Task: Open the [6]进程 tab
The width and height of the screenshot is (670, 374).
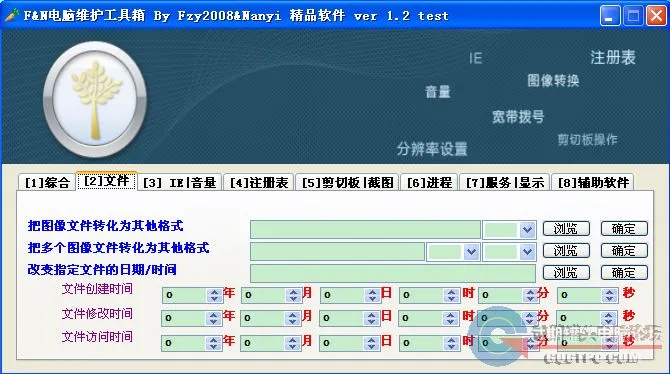Action: click(429, 183)
